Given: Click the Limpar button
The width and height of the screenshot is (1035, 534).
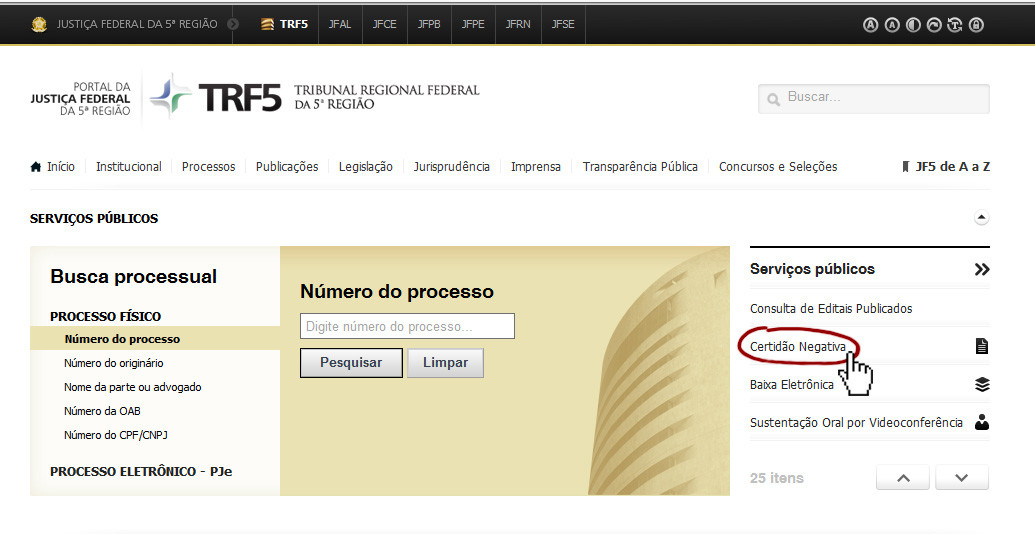Looking at the screenshot, I should (446, 362).
